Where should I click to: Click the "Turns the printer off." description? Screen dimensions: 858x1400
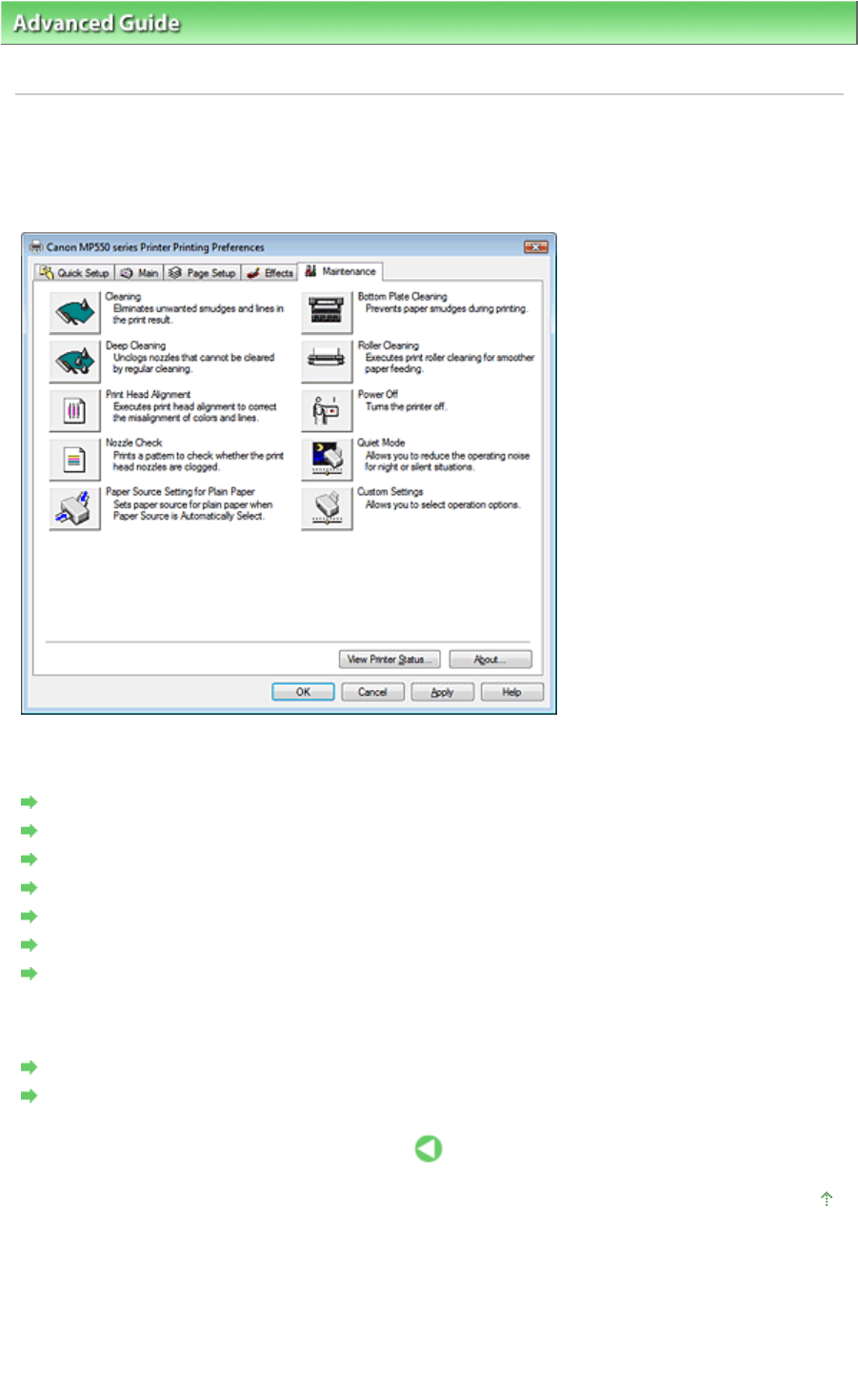[406, 406]
